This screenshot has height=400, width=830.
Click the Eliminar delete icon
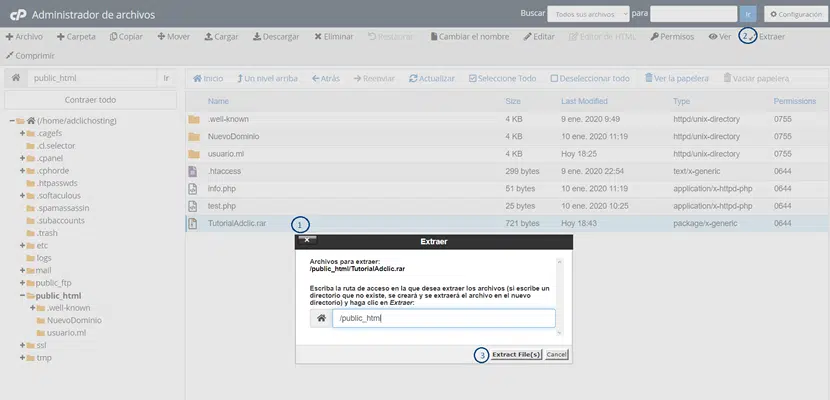point(318,36)
